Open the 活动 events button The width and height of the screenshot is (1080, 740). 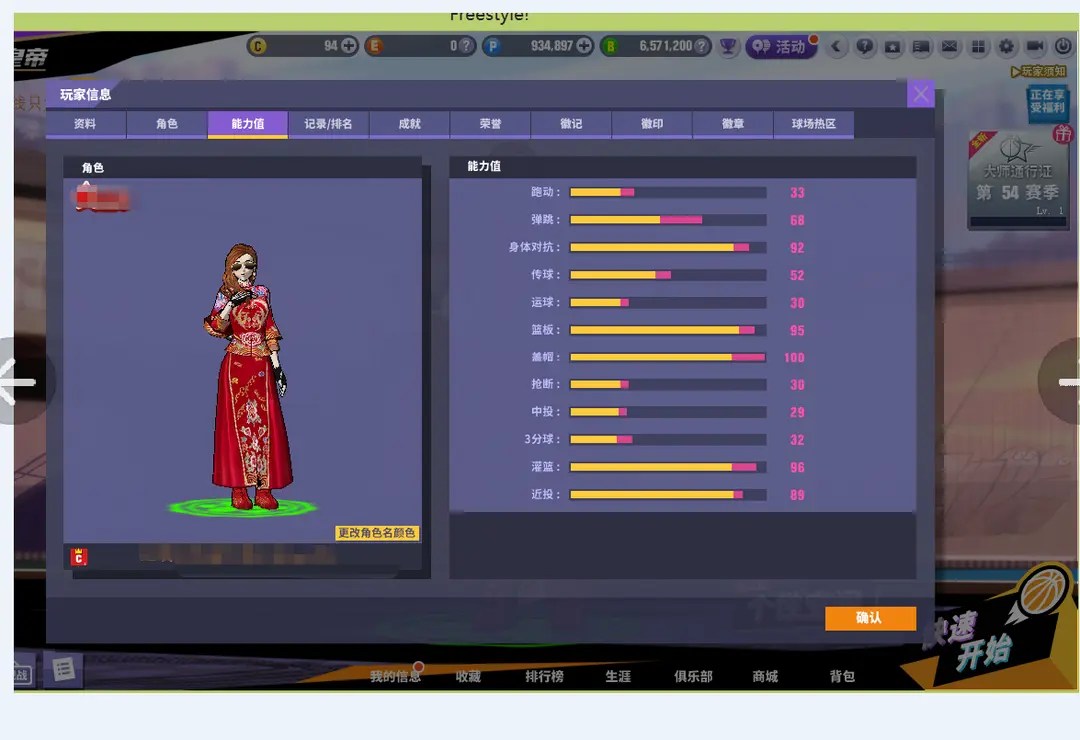780,46
